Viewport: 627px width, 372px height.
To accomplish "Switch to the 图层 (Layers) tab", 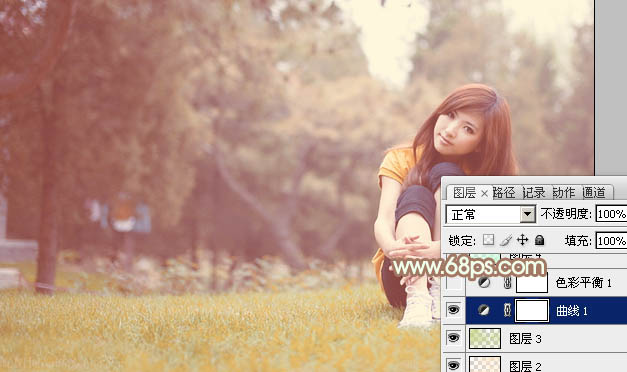I will [464, 193].
